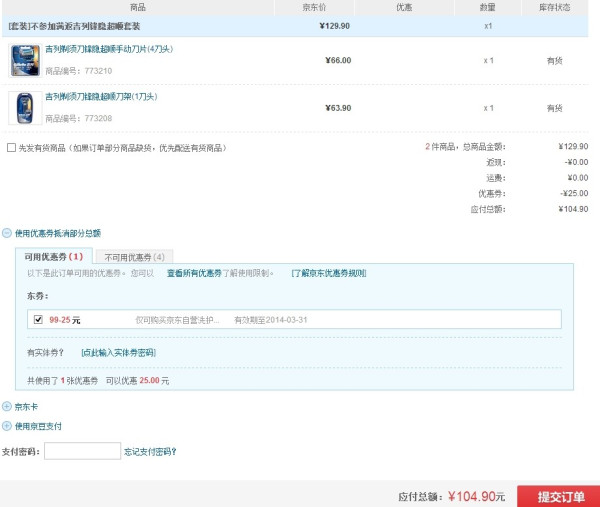Collapse the 使用优惠券抵消部分总额 section
Image resolution: width=600 pixels, height=507 pixels.
[x=7, y=233]
